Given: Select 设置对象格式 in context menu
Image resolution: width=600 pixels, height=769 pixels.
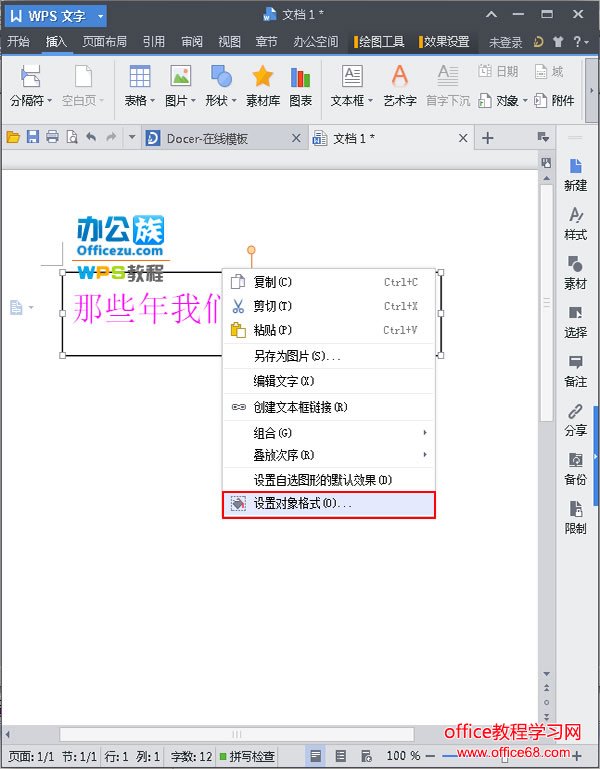Looking at the screenshot, I should coord(329,504).
